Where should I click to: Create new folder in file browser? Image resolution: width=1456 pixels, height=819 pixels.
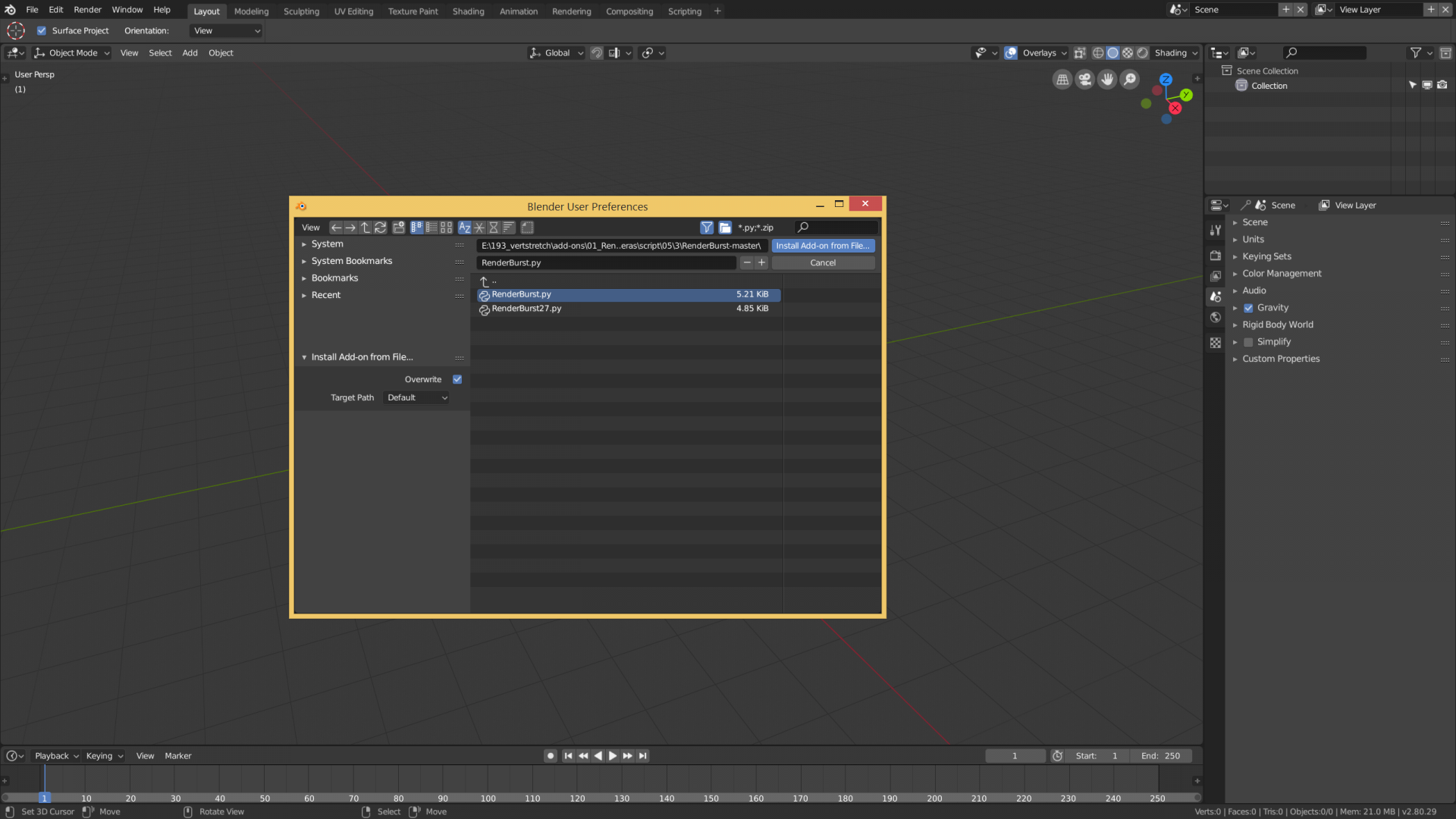tap(399, 227)
